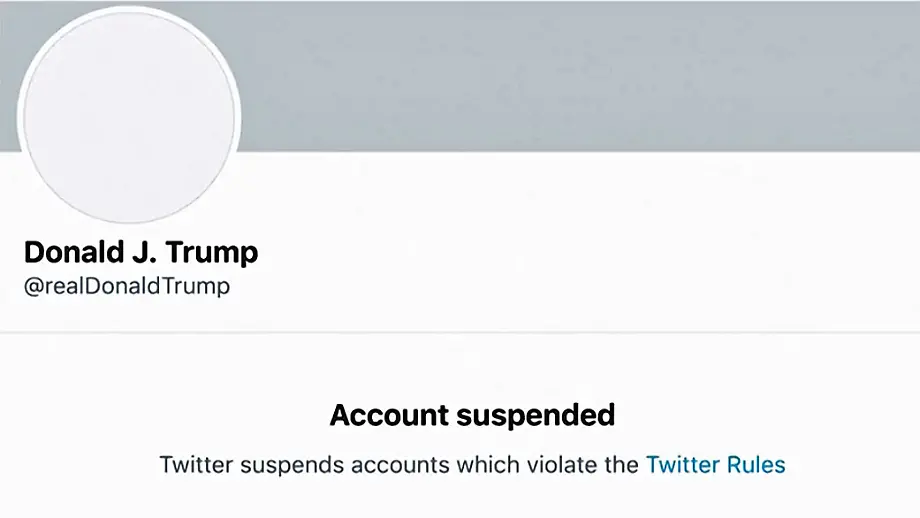Click the Account suspended heading
Image resolution: width=920 pixels, height=518 pixels.
(x=472, y=415)
